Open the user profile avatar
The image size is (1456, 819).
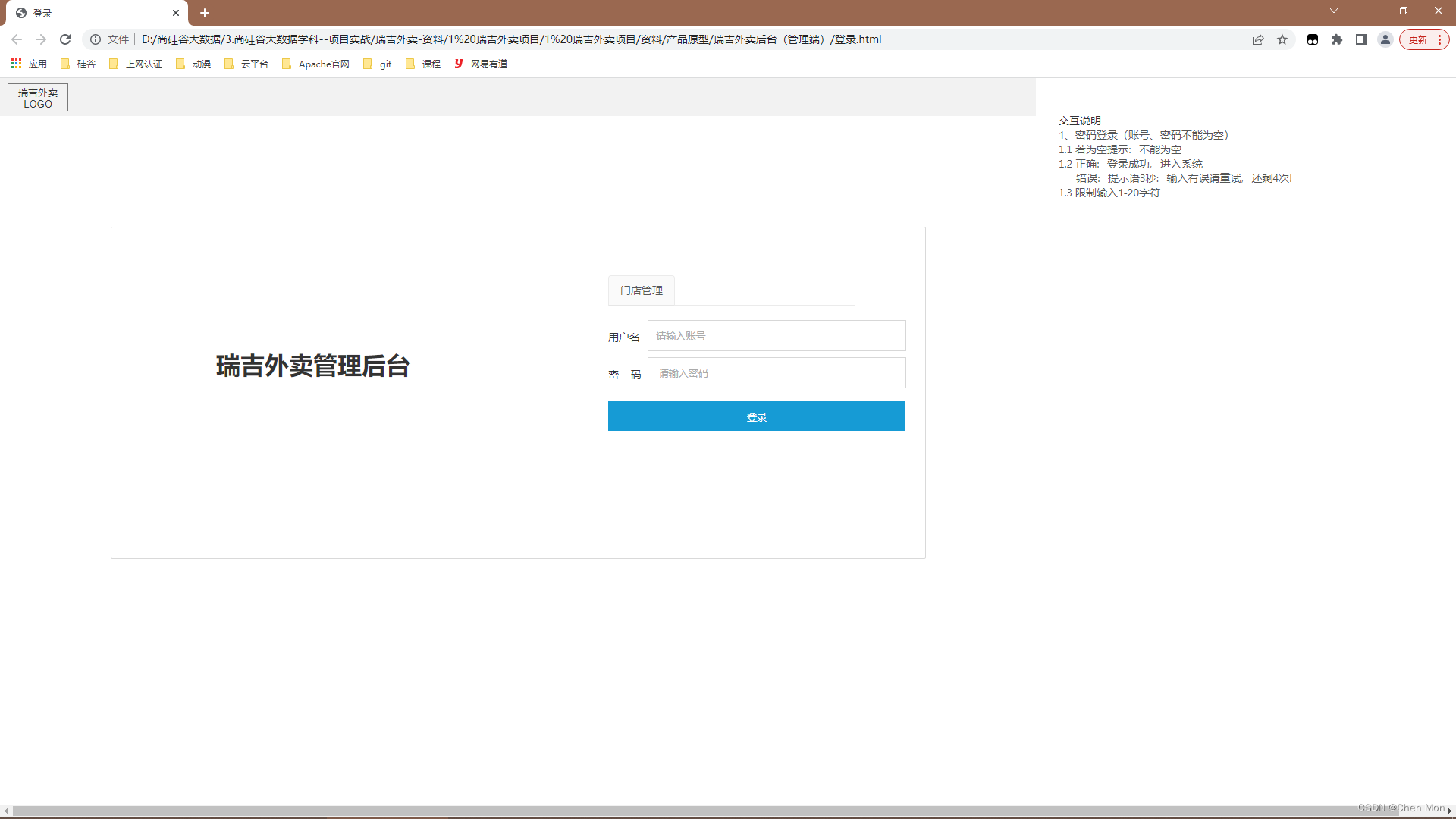pyautogui.click(x=1385, y=39)
